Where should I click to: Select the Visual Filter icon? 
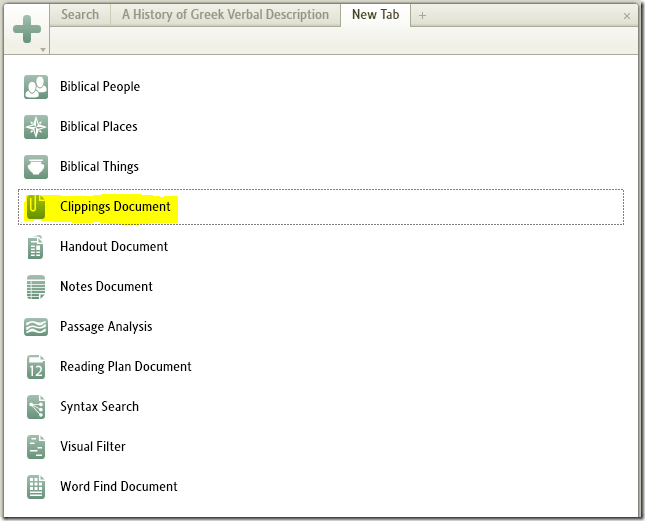[36, 447]
